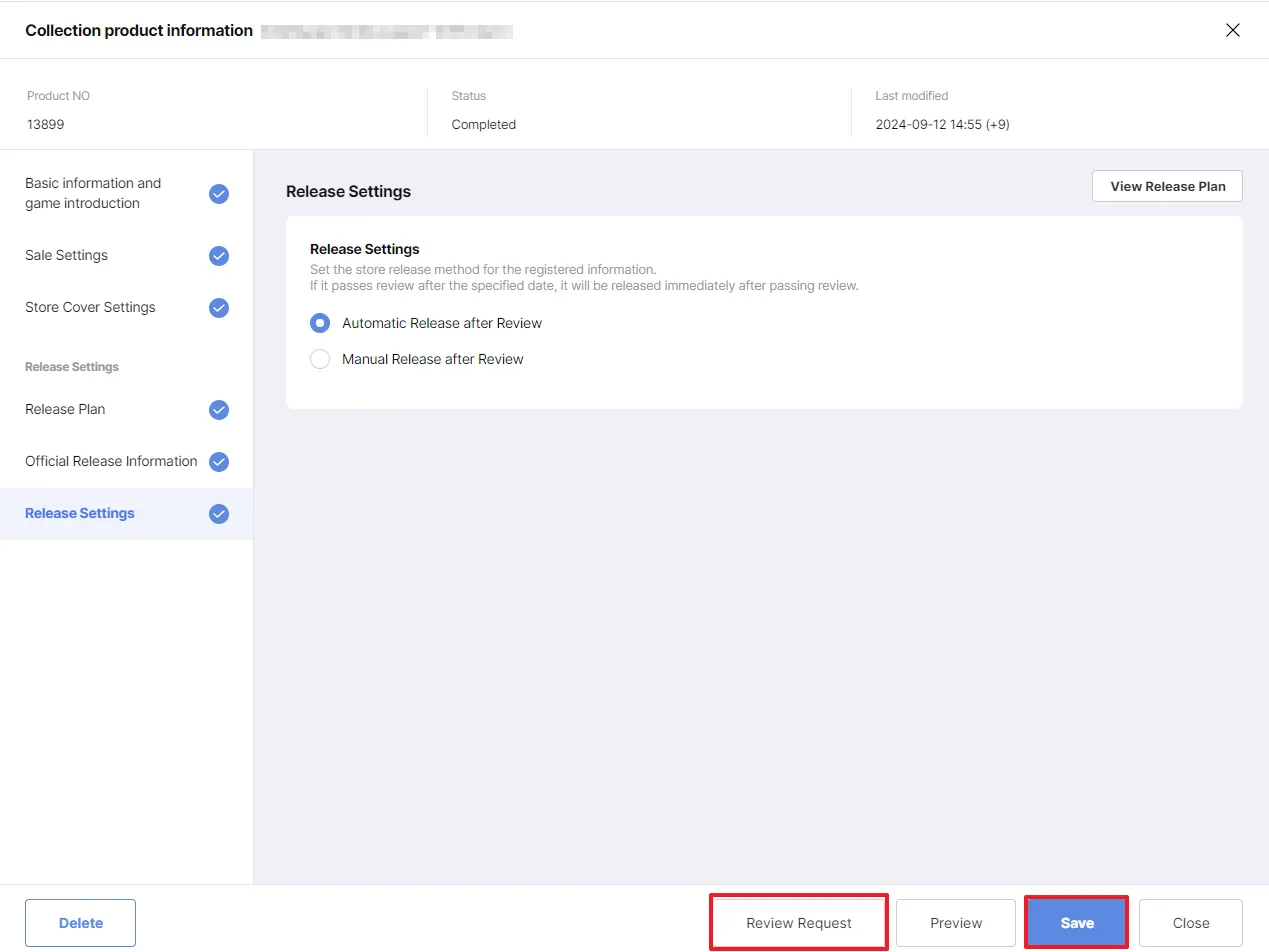The image size is (1269, 952).
Task: Select Manual Release after Review option
Action: (320, 359)
